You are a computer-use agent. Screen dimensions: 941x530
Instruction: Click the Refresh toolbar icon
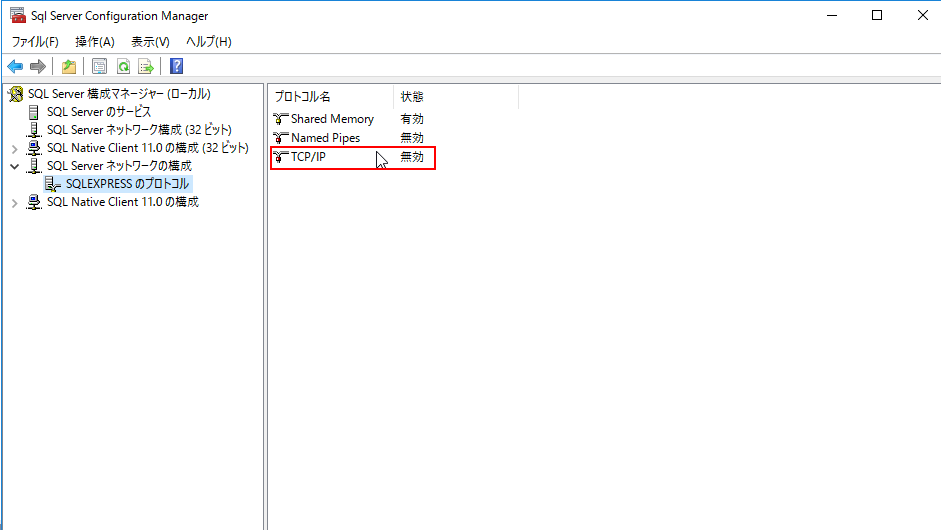[x=123, y=67]
